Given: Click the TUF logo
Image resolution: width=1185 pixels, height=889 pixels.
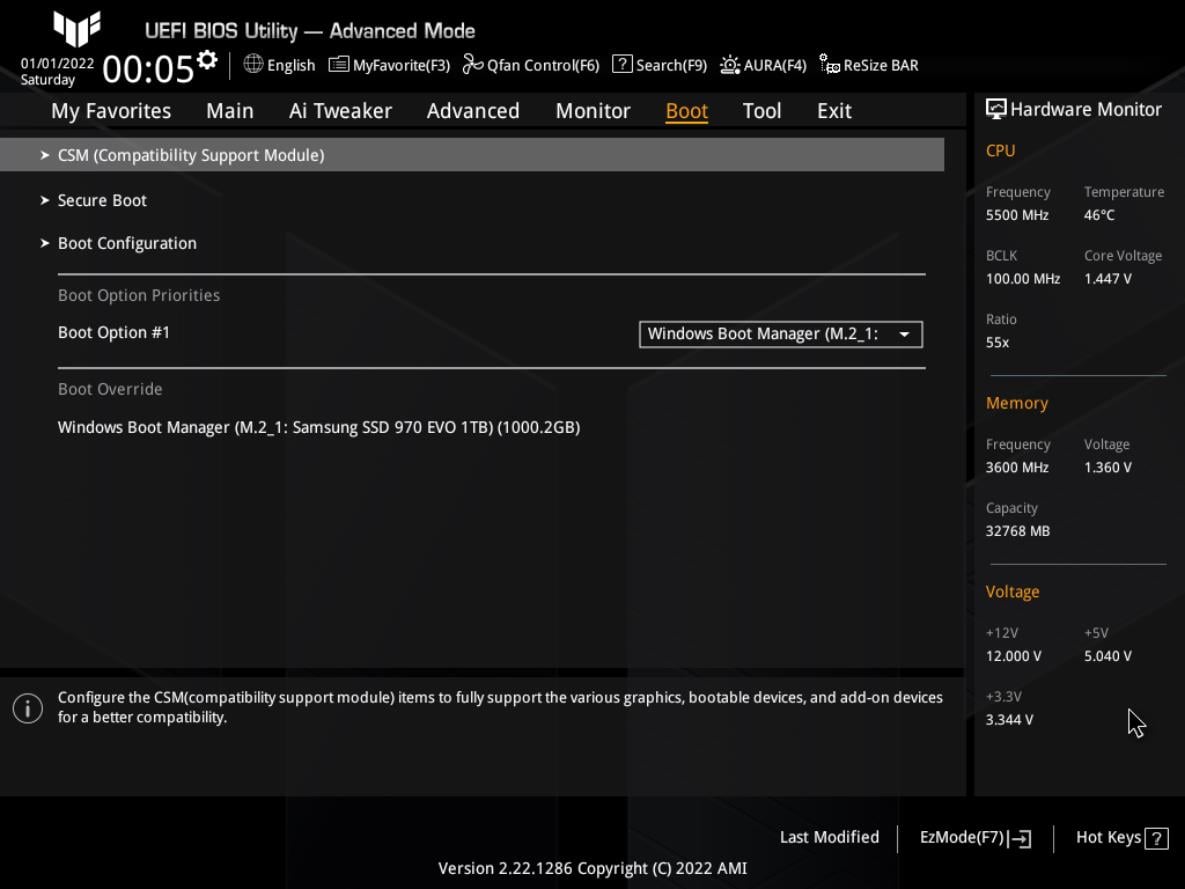Looking at the screenshot, I should 76,29.
